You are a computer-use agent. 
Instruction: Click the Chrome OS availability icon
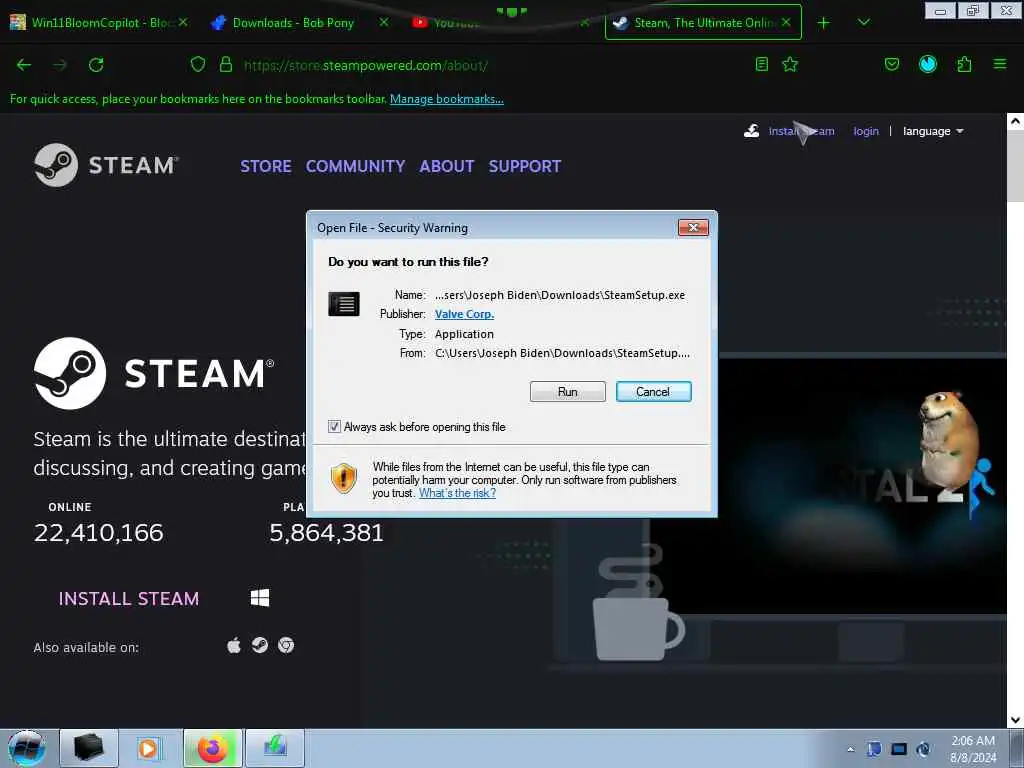coord(286,646)
